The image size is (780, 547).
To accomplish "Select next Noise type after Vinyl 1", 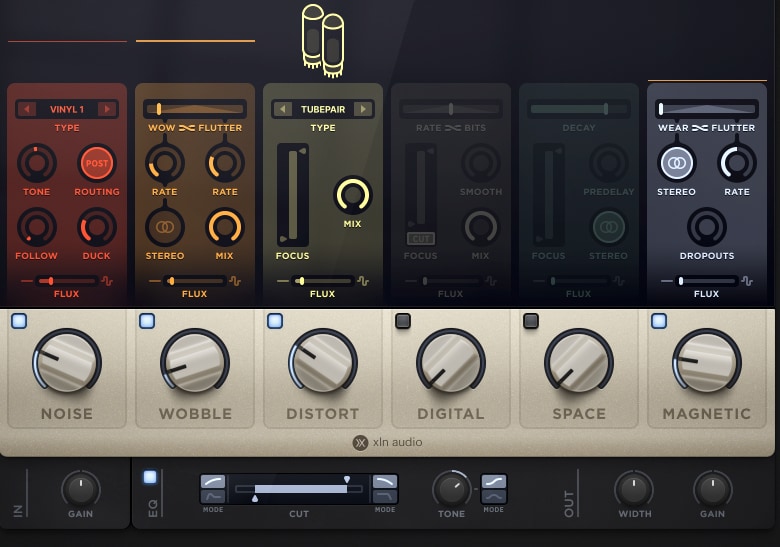I will [x=106, y=109].
